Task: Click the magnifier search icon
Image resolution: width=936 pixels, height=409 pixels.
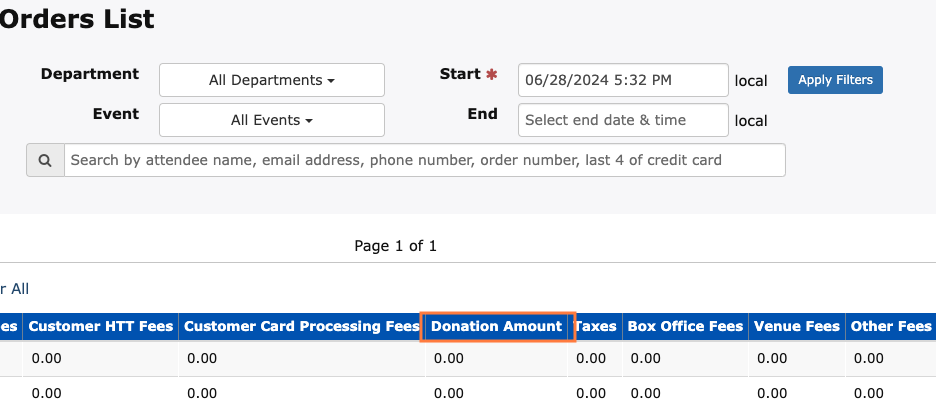Action: point(45,160)
